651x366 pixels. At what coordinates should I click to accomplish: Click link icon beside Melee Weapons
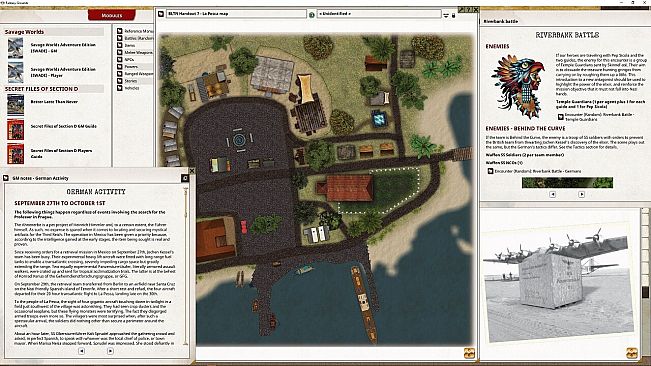point(120,52)
